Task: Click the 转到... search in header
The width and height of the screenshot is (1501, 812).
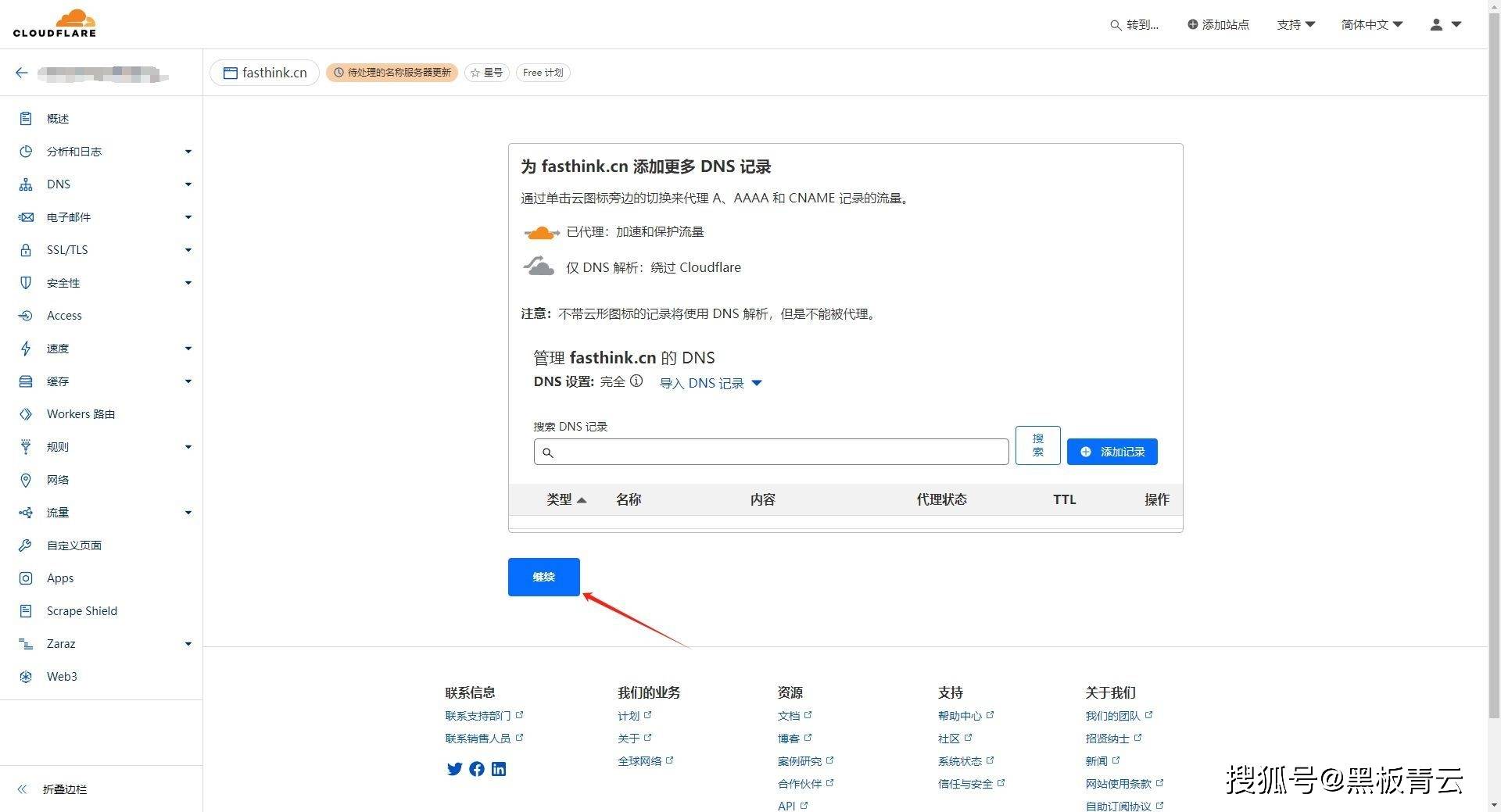Action: coord(1134,24)
